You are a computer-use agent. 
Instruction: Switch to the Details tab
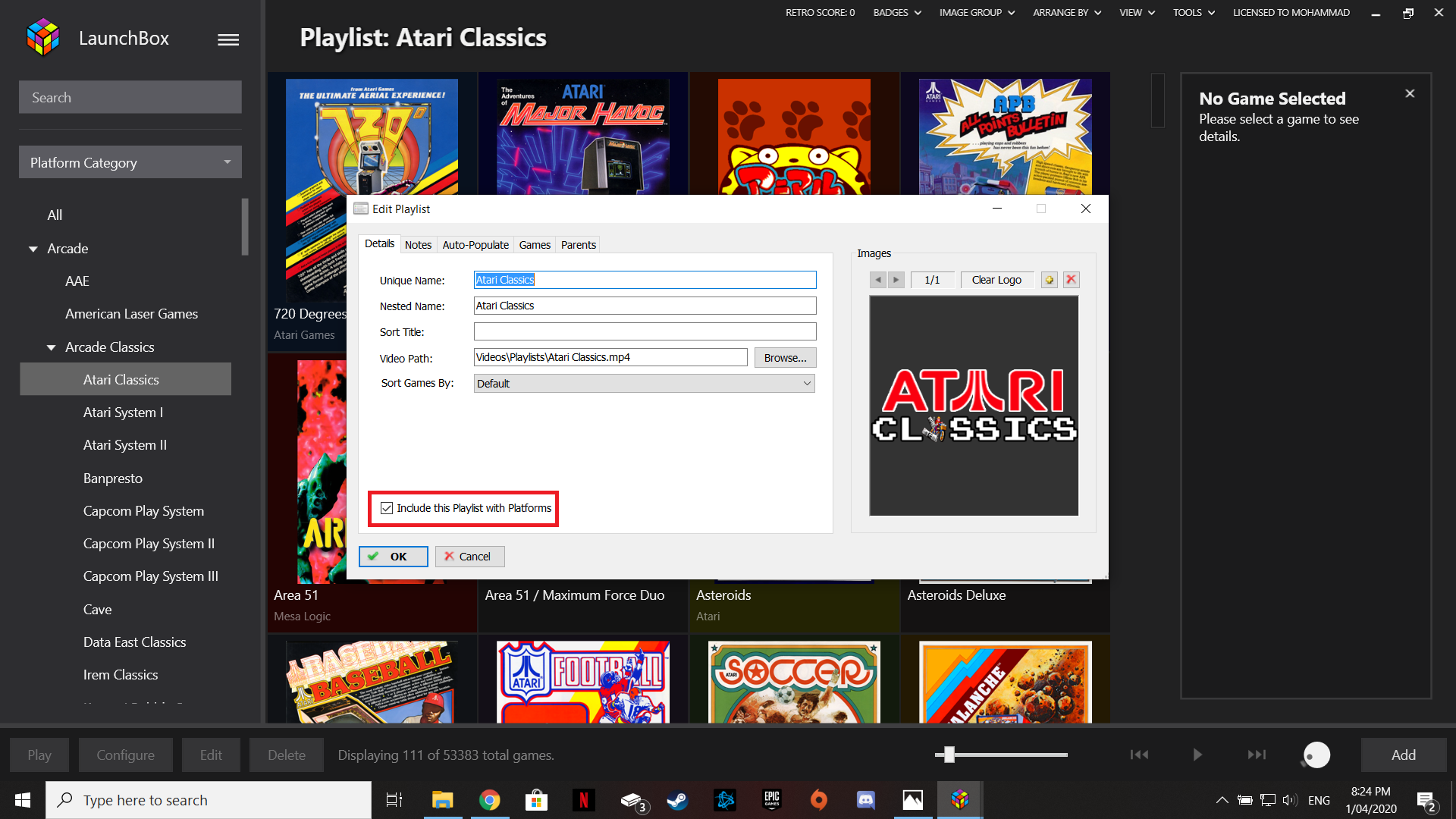pyautogui.click(x=379, y=243)
